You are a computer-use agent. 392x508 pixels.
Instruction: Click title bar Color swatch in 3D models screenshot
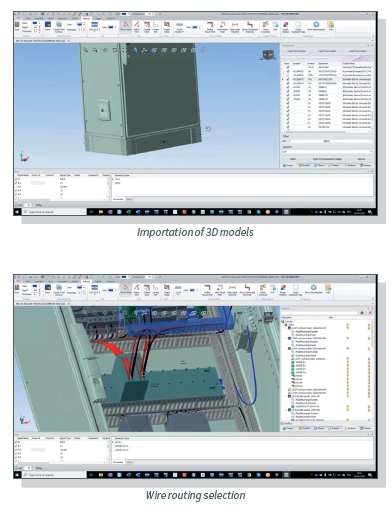pos(125,14)
